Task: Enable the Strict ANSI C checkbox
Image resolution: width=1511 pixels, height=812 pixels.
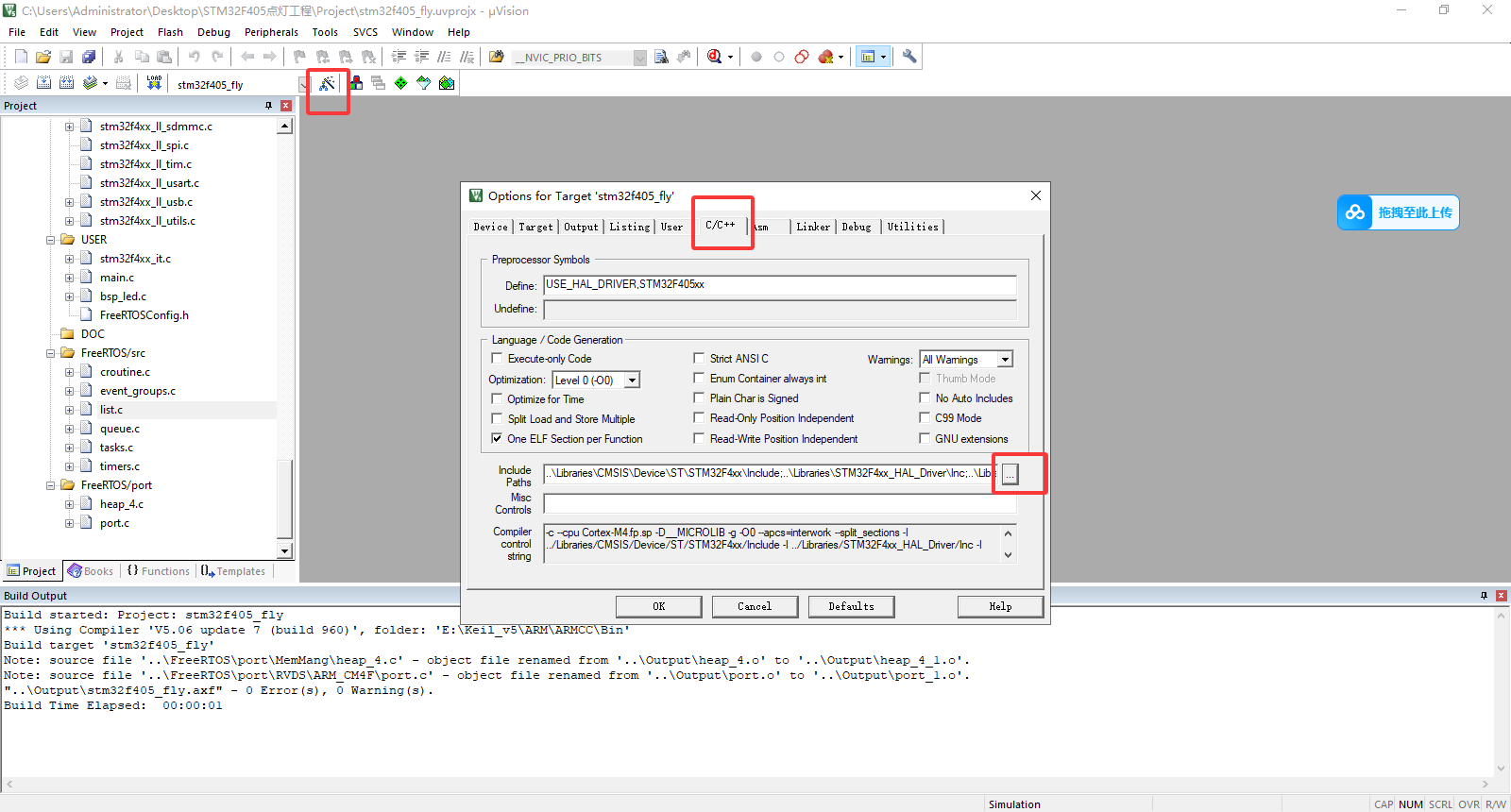Action: click(x=699, y=359)
